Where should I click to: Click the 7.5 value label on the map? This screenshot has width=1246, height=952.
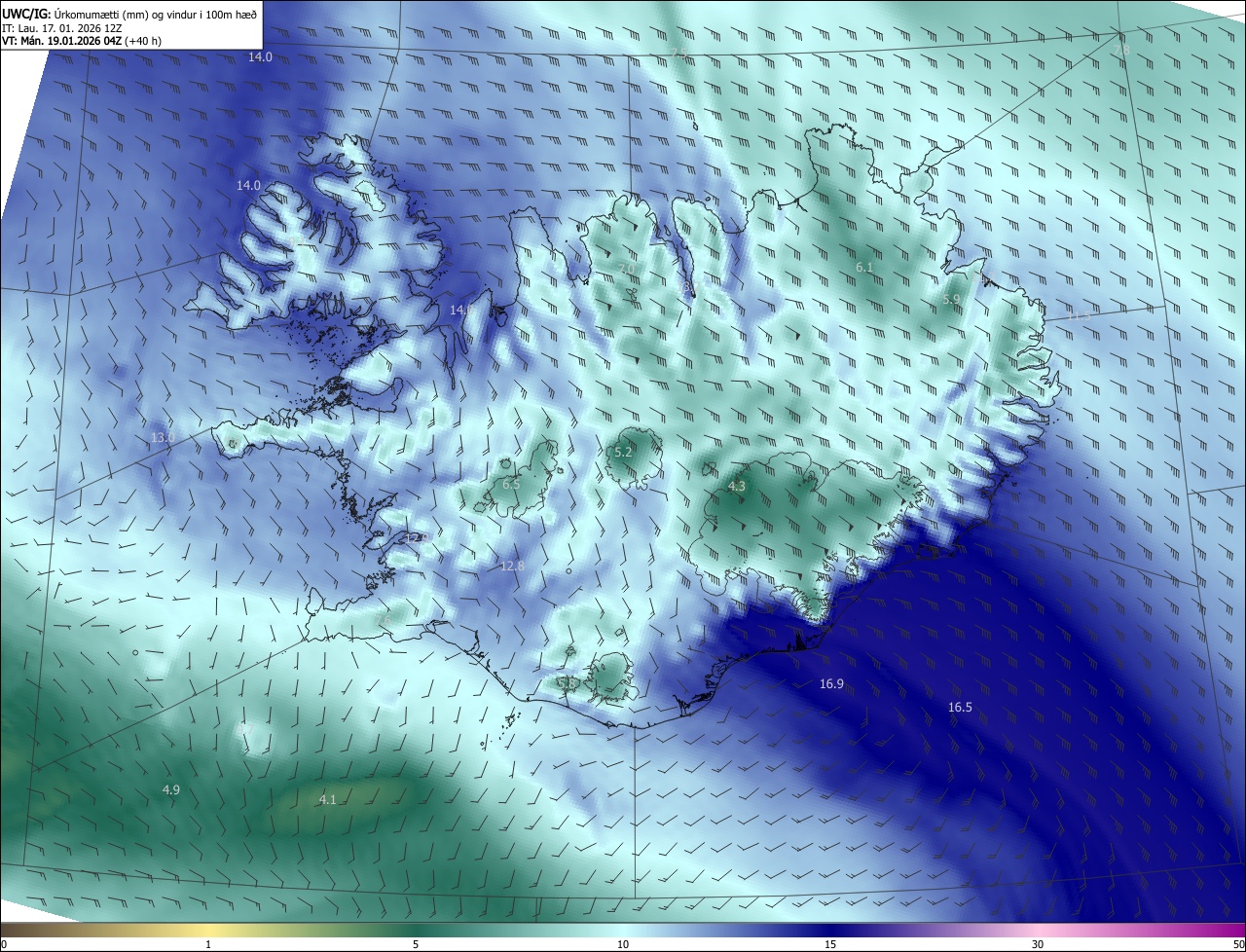(679, 53)
